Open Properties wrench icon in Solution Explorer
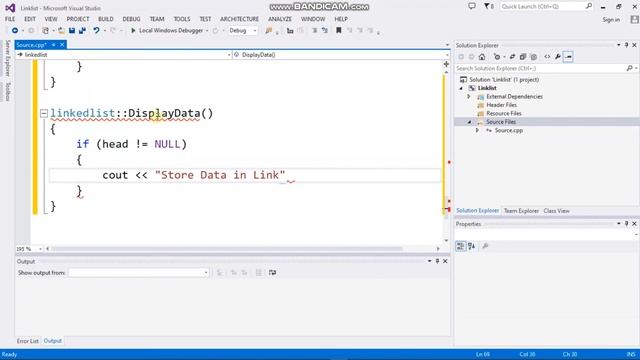 [558, 57]
